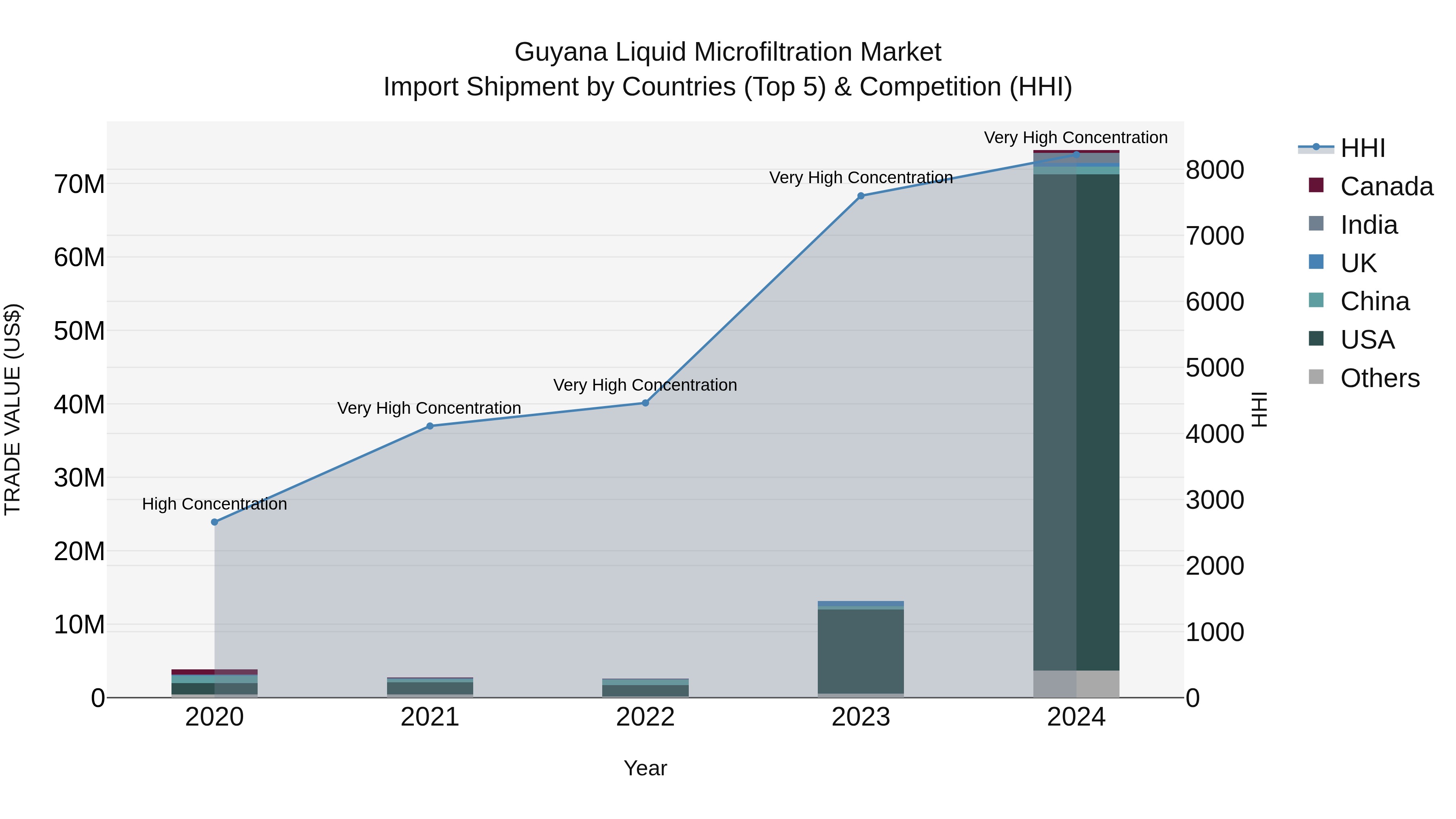The height and width of the screenshot is (819, 1456).
Task: Click the chart title 'Guyana Liquid Microfiltration Market'
Action: pyautogui.click(x=728, y=52)
